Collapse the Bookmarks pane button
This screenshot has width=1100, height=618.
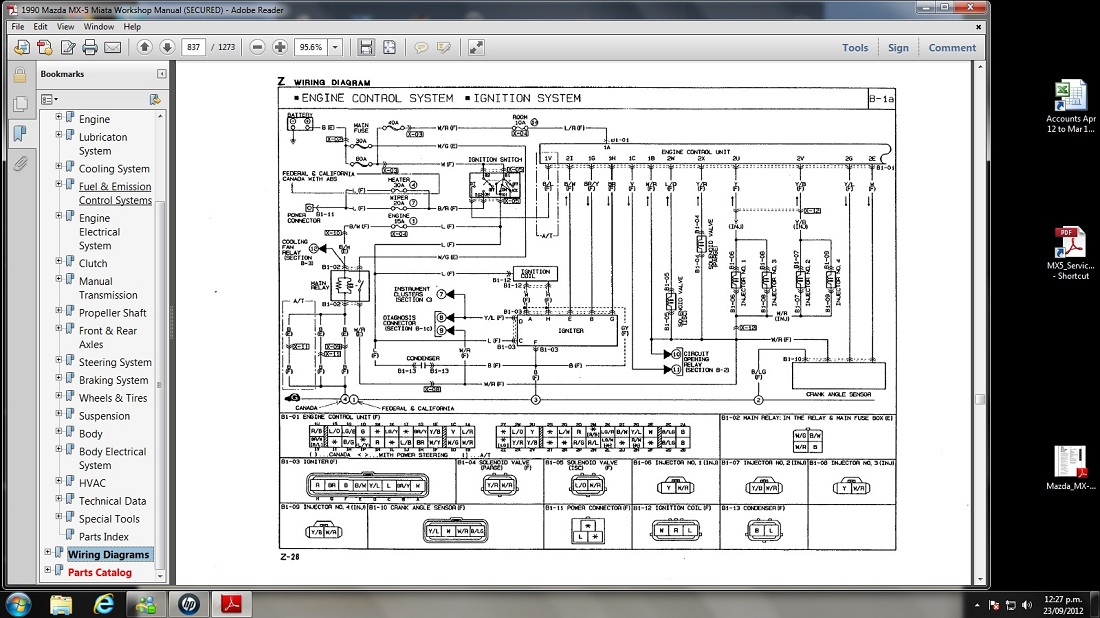coord(161,74)
